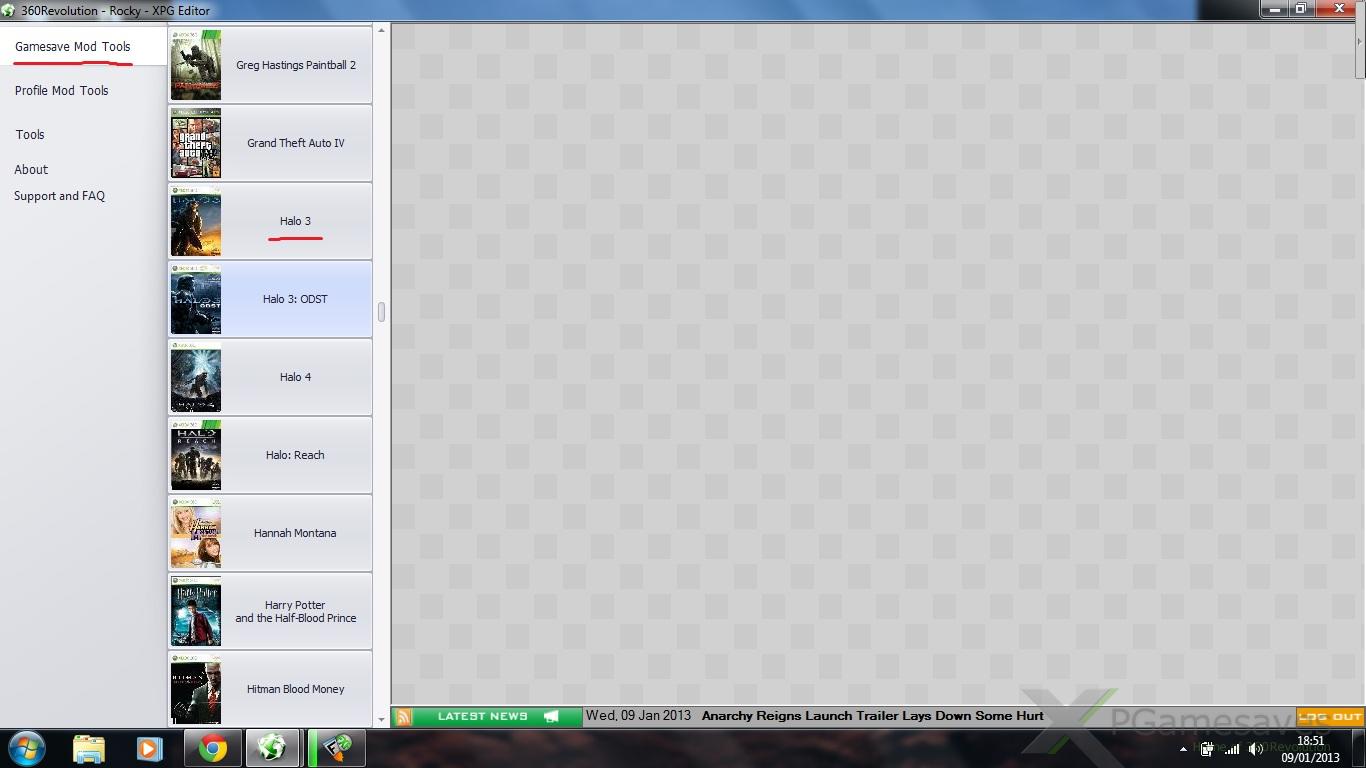Screen dimensions: 1366x768
Task: Choose the Hannah Montana cover icon
Action: tap(196, 533)
